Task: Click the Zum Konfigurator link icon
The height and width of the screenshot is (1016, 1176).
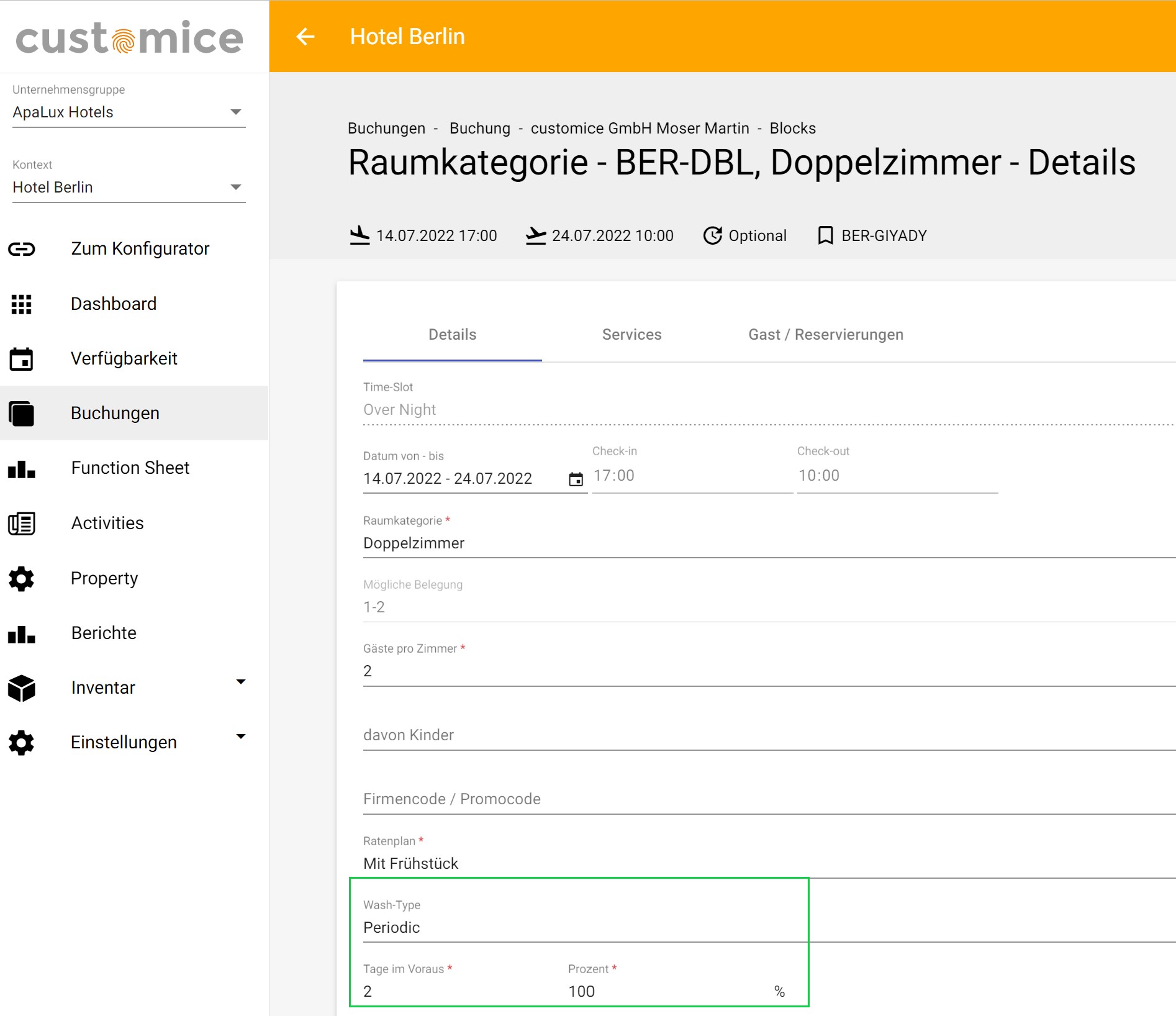Action: (22, 249)
